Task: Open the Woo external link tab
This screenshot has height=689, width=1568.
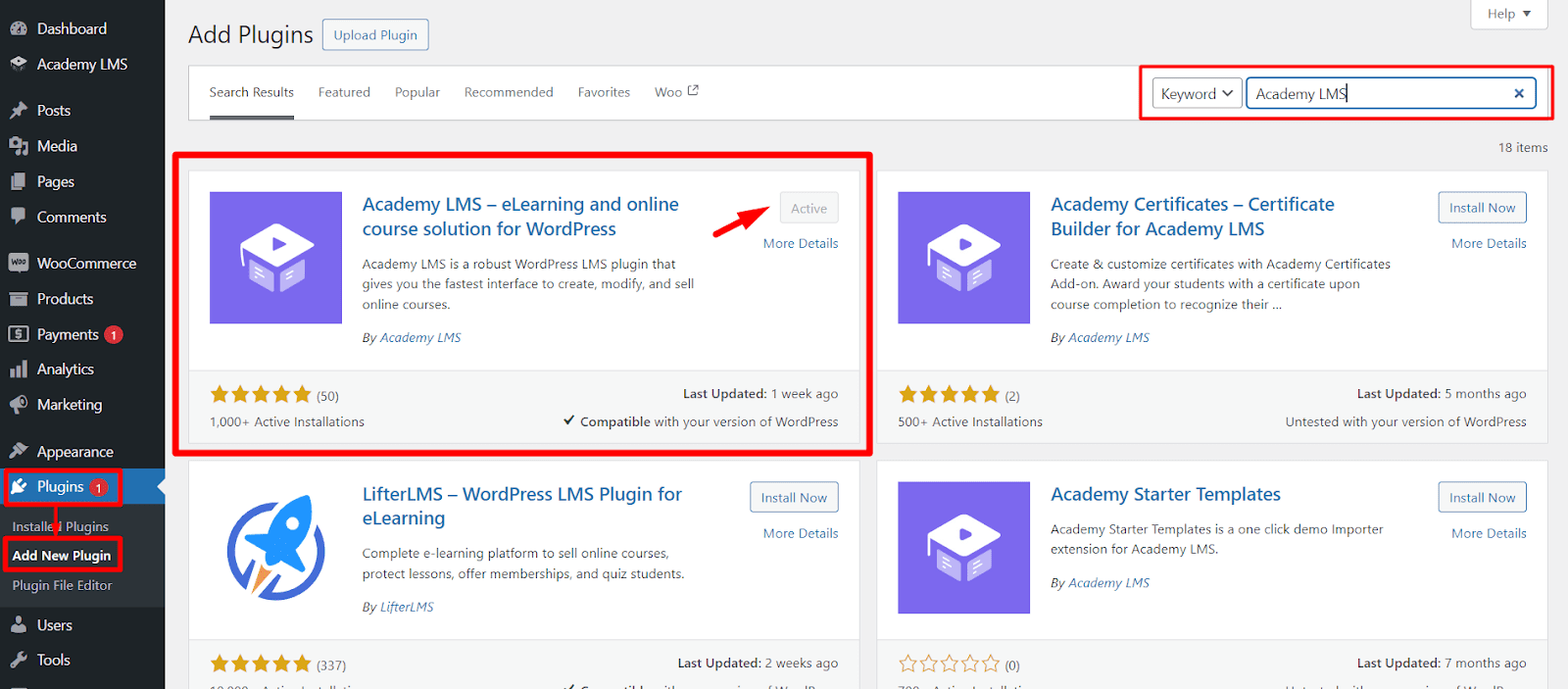Action: point(676,92)
